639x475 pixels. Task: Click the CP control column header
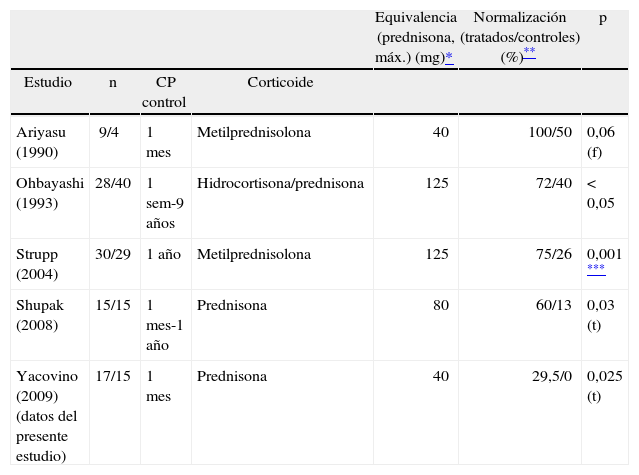point(163,92)
